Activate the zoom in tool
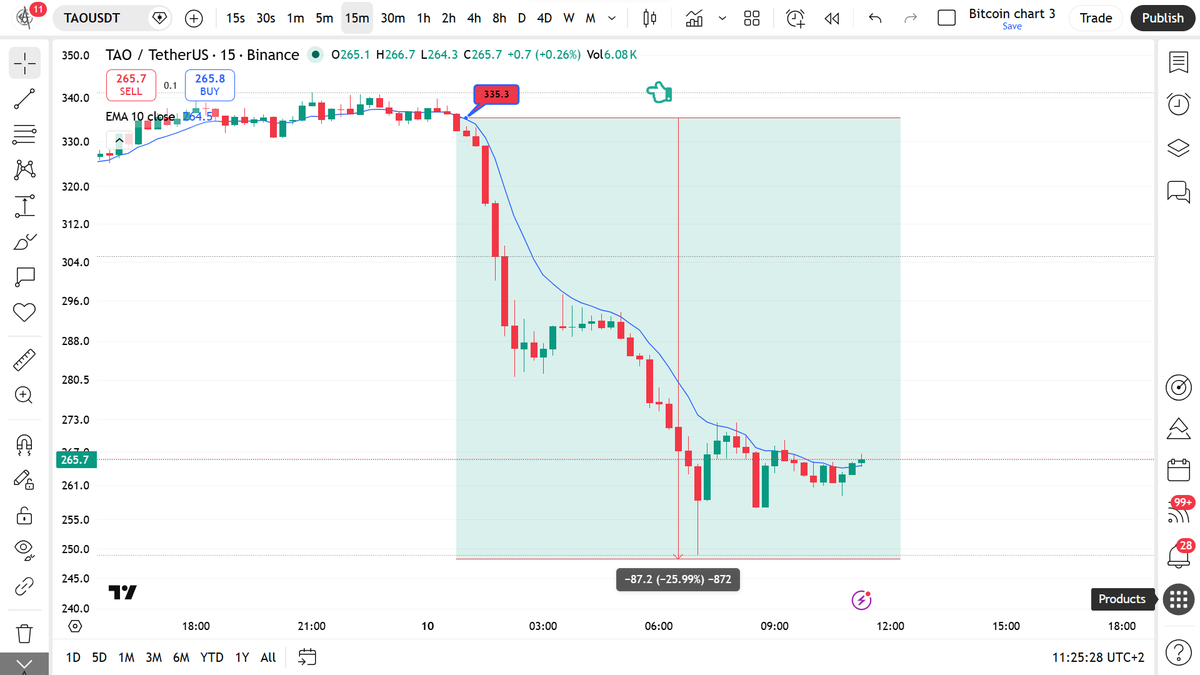 pyautogui.click(x=25, y=395)
